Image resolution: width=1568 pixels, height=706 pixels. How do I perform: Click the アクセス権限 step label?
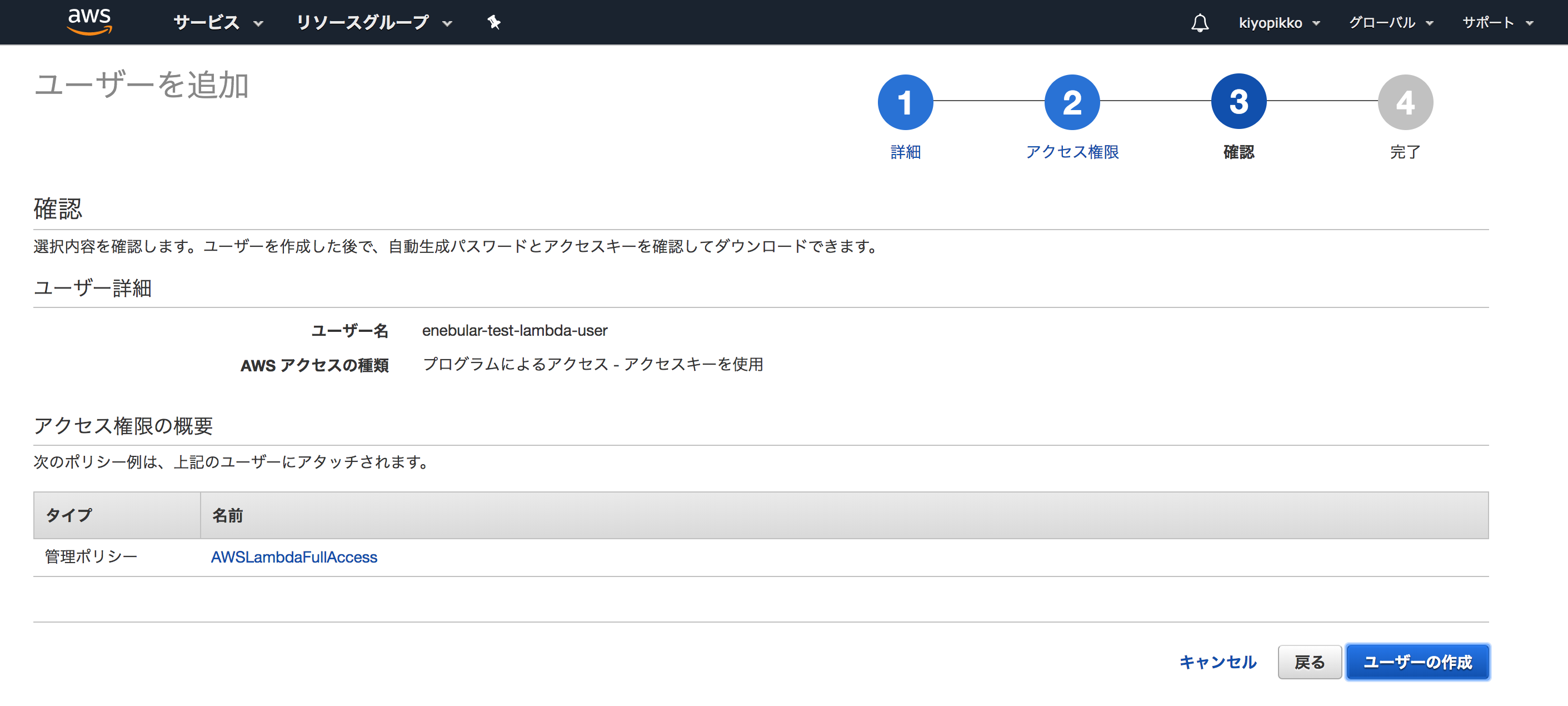coord(1072,152)
